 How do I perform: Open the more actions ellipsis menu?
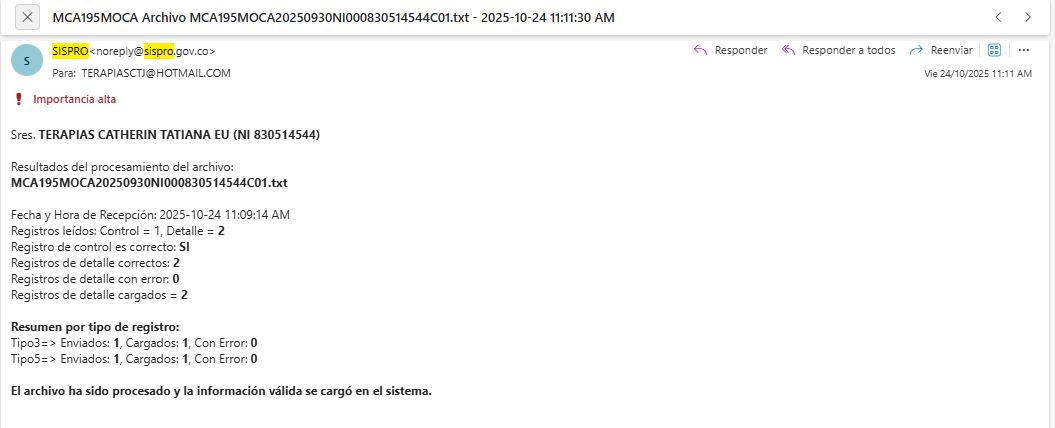tap(1023, 50)
